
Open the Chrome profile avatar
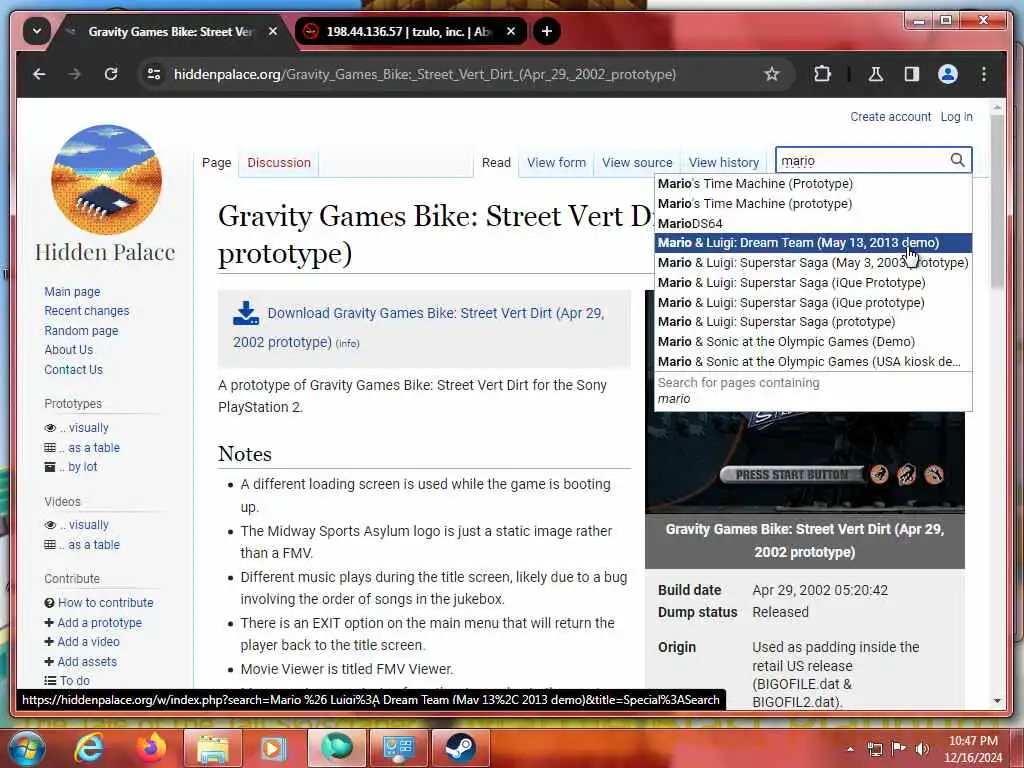(x=948, y=74)
